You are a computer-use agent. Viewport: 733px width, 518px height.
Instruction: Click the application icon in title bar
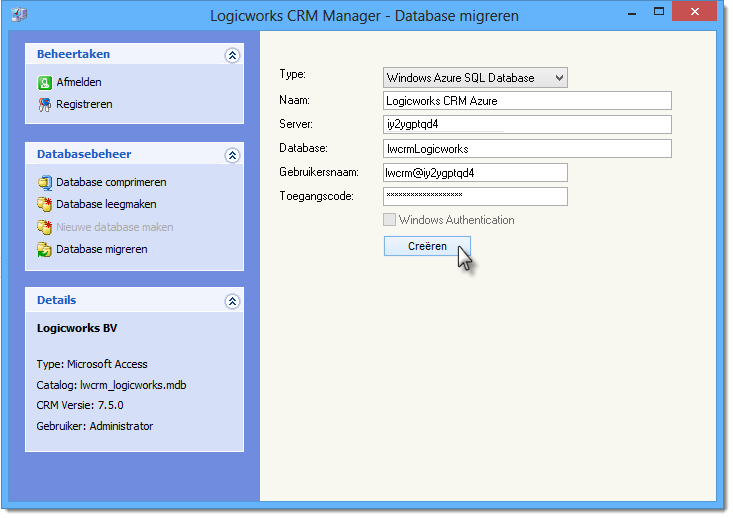click(x=19, y=15)
